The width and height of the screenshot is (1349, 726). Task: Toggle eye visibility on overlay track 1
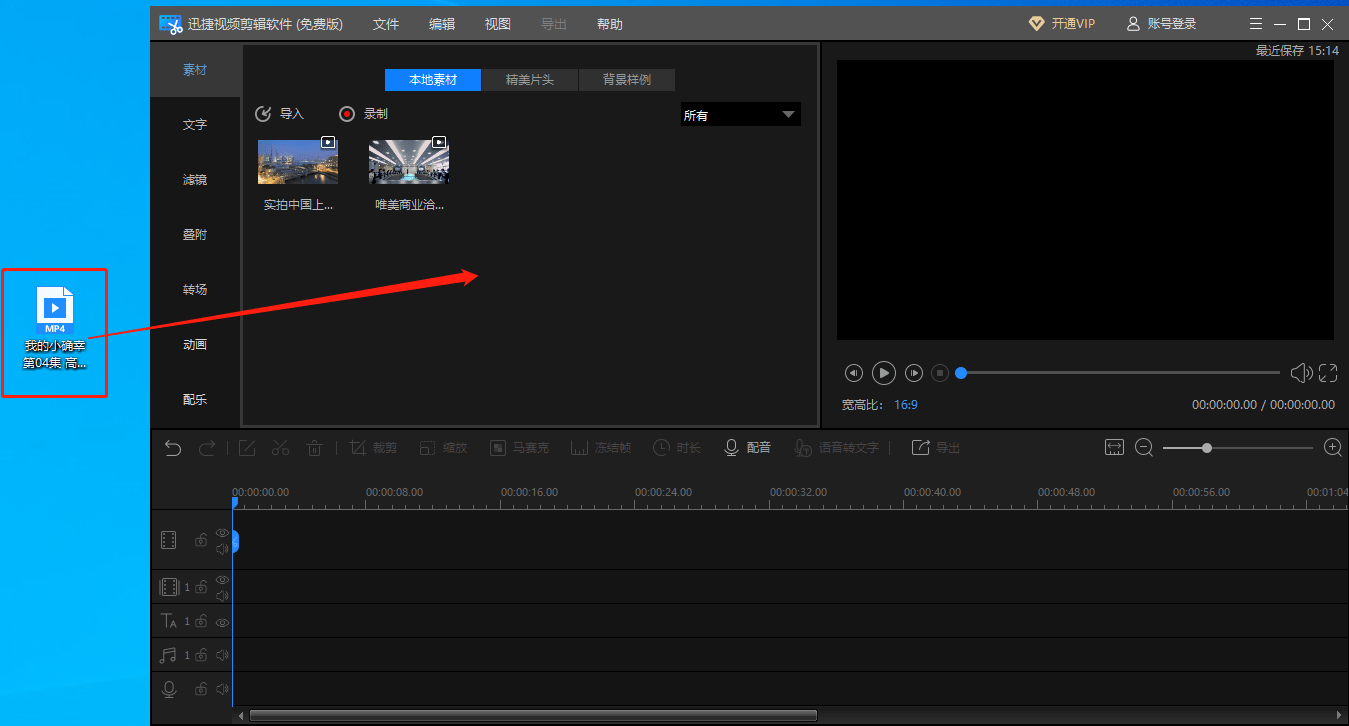point(222,580)
